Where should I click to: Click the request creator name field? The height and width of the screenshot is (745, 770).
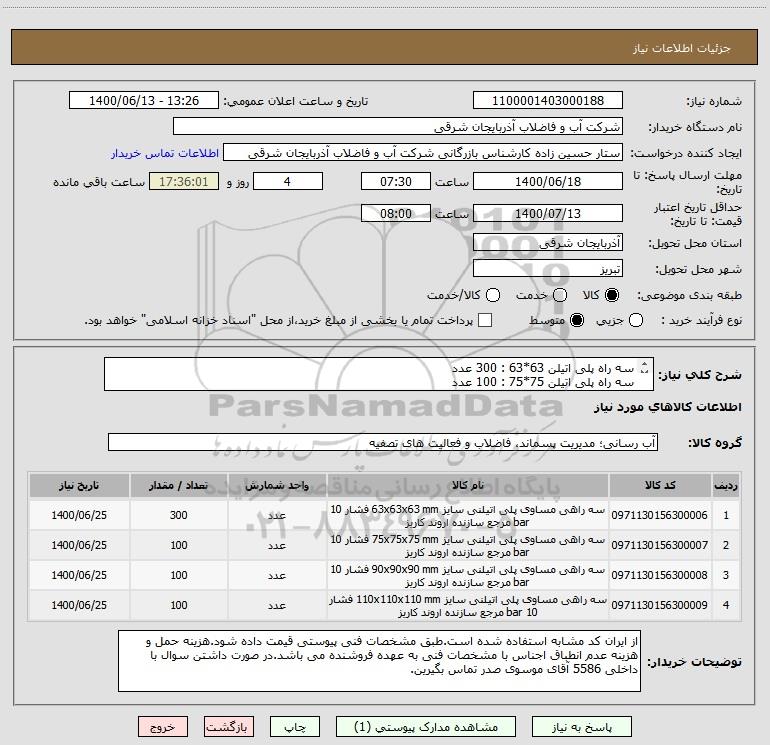click(423, 153)
